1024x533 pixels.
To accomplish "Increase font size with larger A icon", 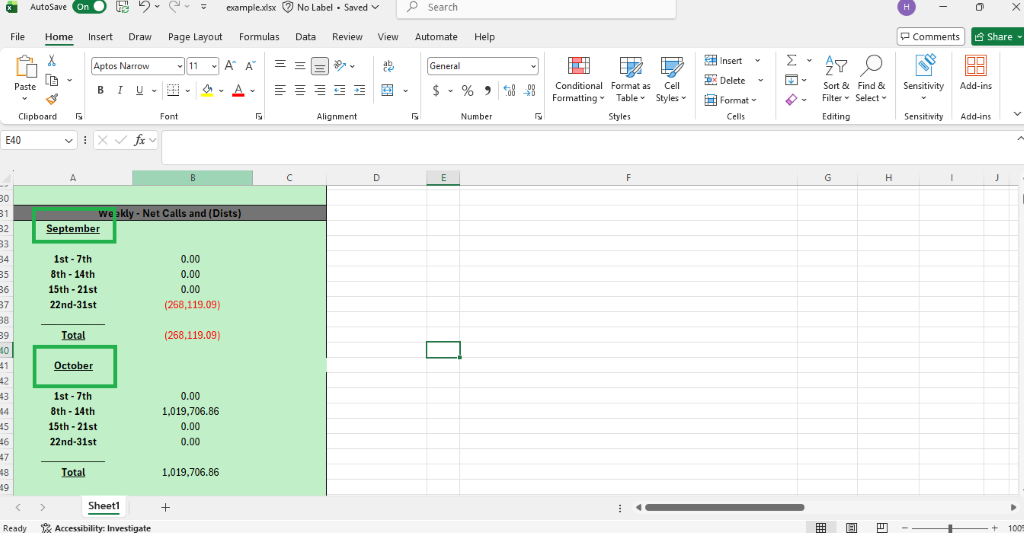I will coord(230,65).
